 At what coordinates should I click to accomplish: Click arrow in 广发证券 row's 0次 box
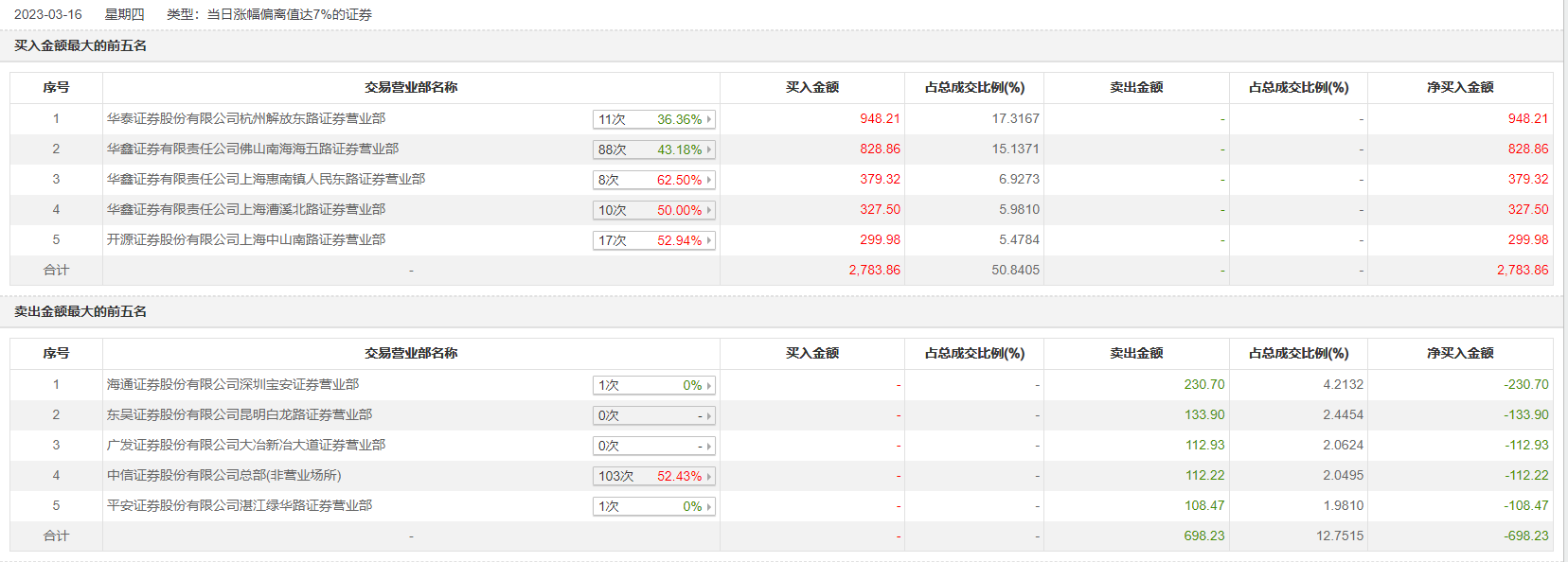click(x=709, y=447)
